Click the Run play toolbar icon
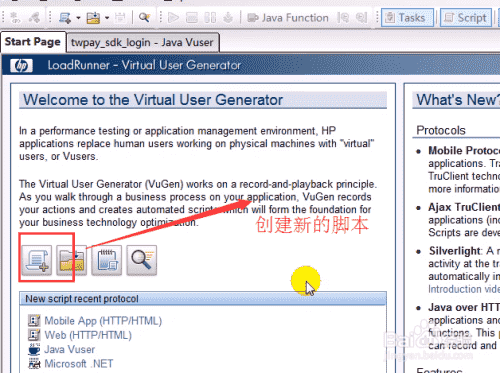Viewport: 500px width, 373px height. coord(173,17)
